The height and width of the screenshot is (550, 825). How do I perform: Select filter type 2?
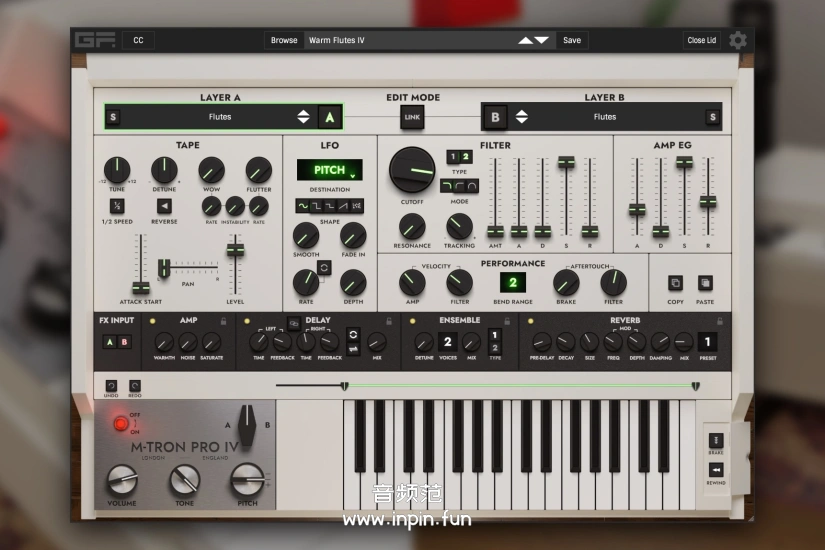pyautogui.click(x=466, y=157)
